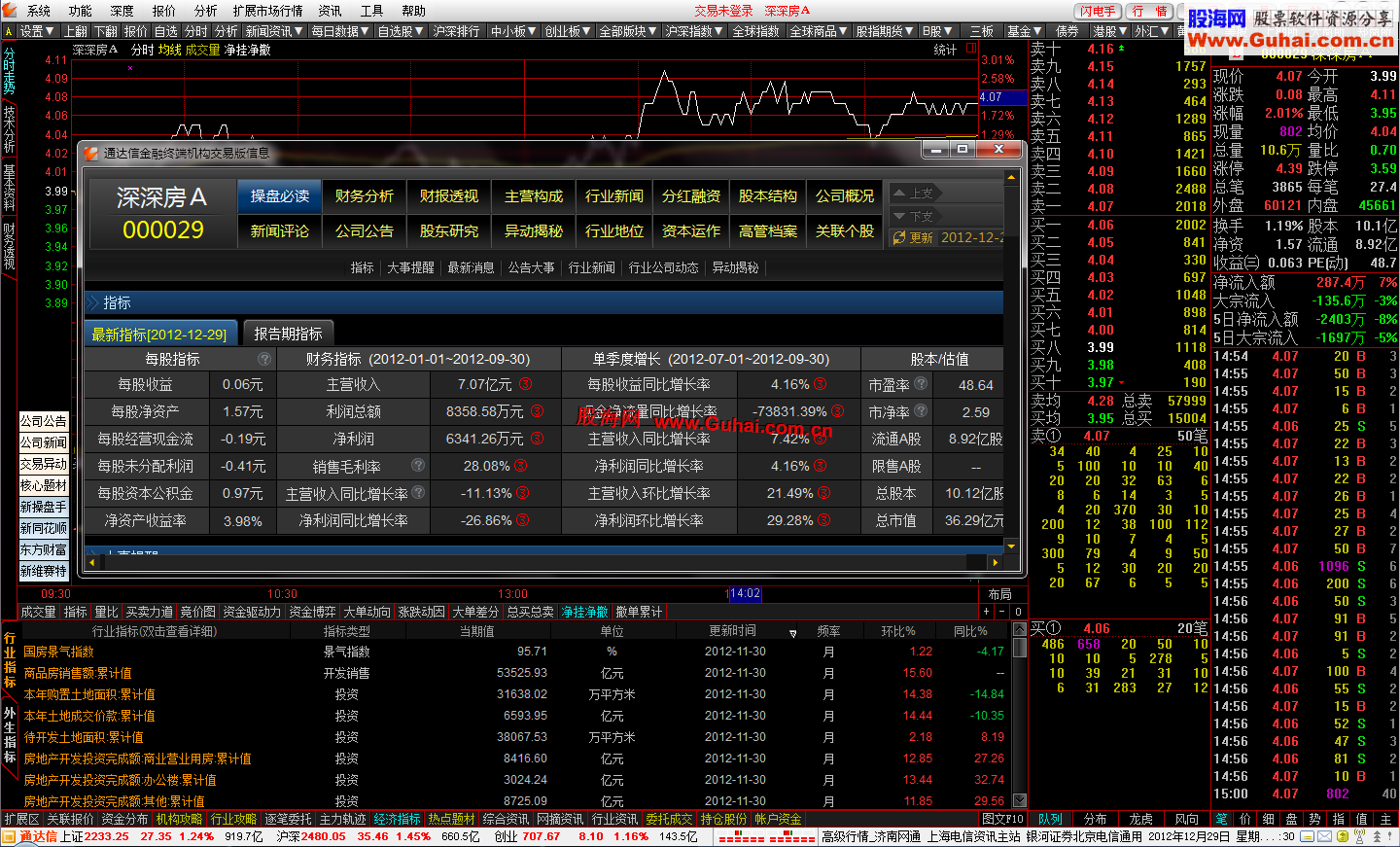This screenshot has height=847, width=1400.
Task: Open the 中小板 dropdown
Action: 514,31
